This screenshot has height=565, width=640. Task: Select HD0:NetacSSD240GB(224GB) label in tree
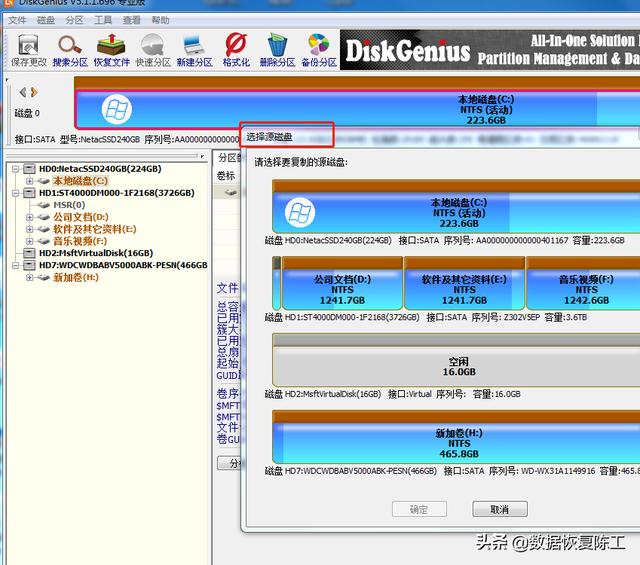click(x=100, y=169)
